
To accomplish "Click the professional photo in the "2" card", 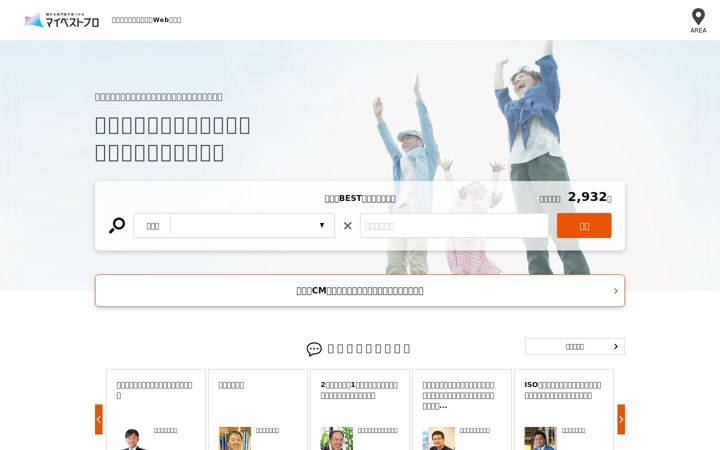I will point(337,439).
